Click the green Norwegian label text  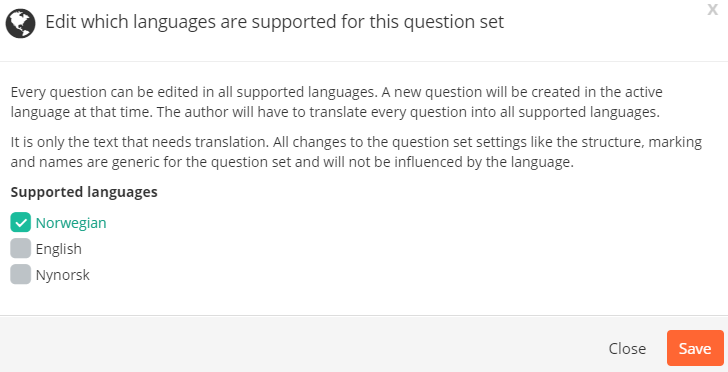[x=71, y=223]
